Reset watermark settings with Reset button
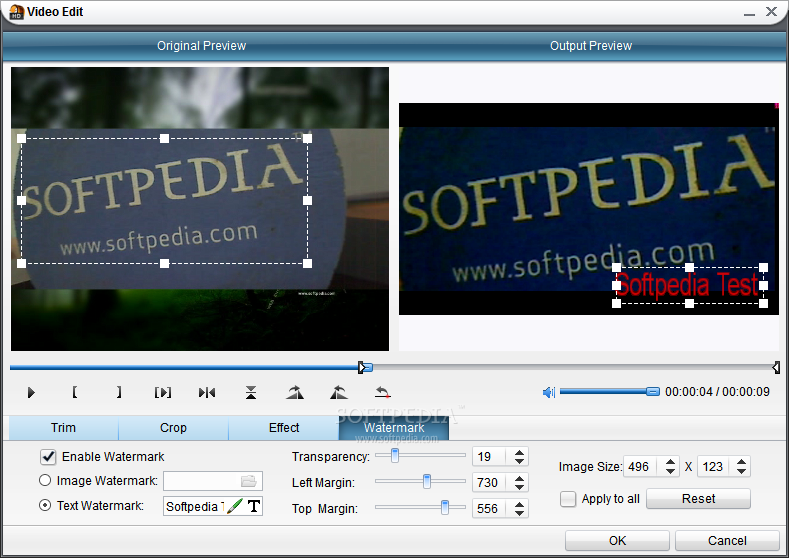This screenshot has height=558, width=789. point(698,499)
